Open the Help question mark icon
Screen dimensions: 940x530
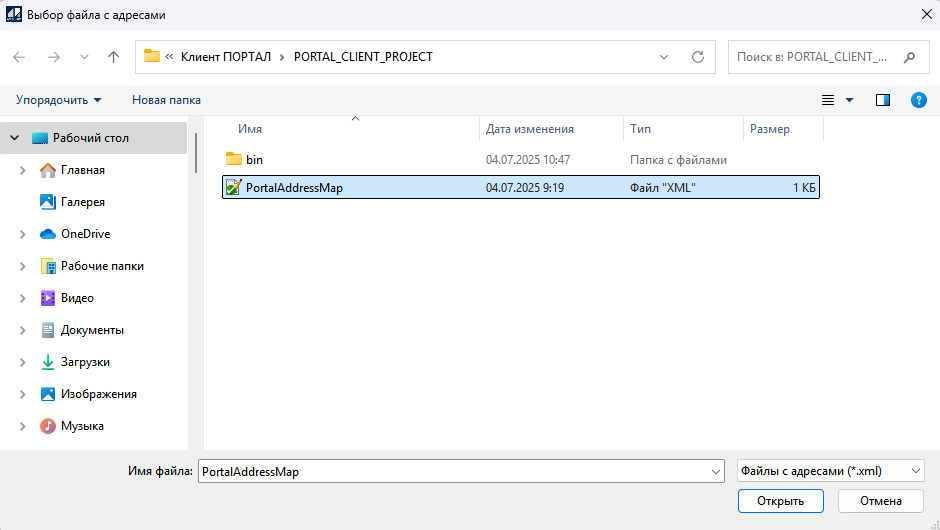click(x=918, y=100)
